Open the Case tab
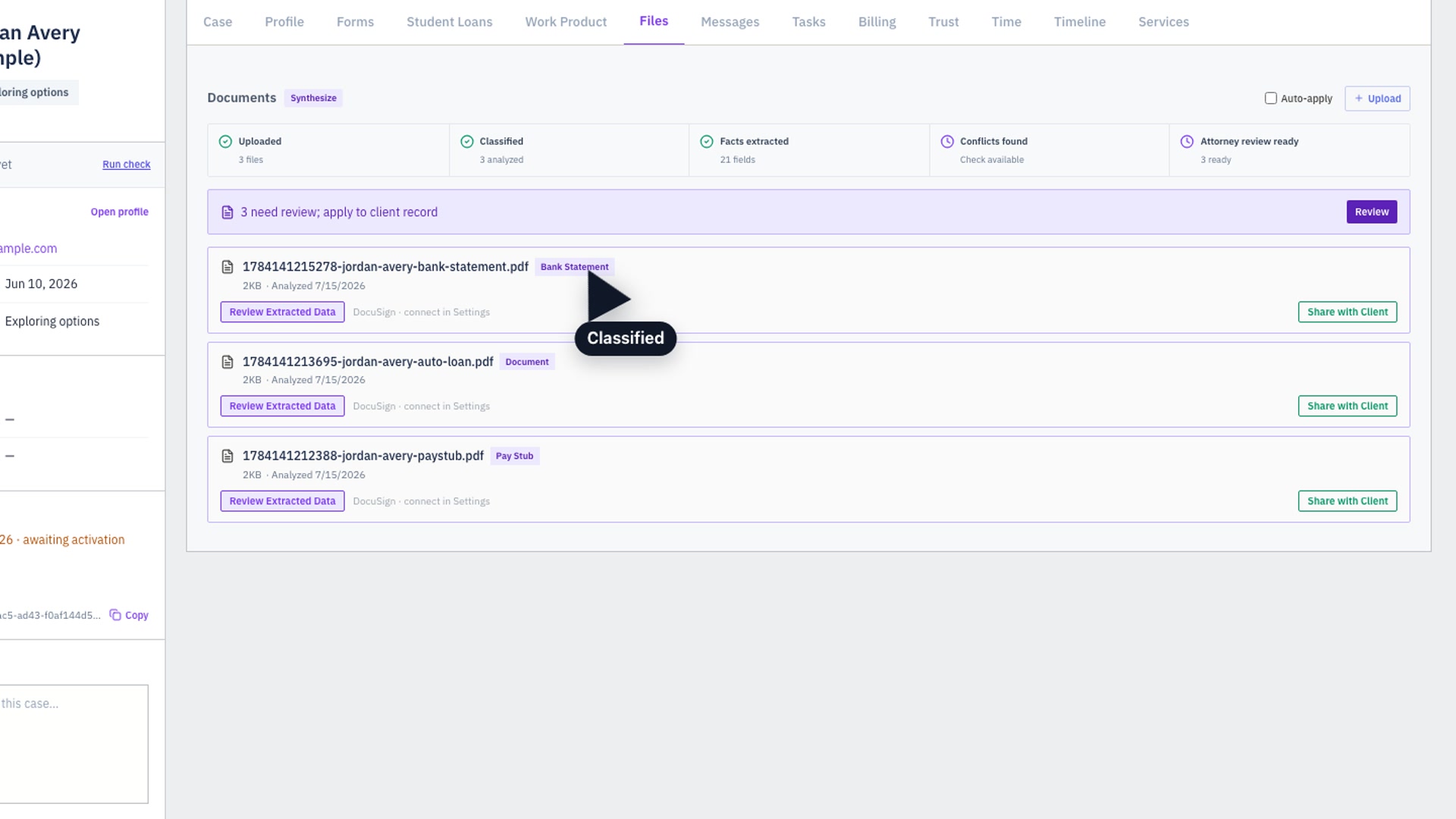This screenshot has height=819, width=1456. tap(218, 22)
